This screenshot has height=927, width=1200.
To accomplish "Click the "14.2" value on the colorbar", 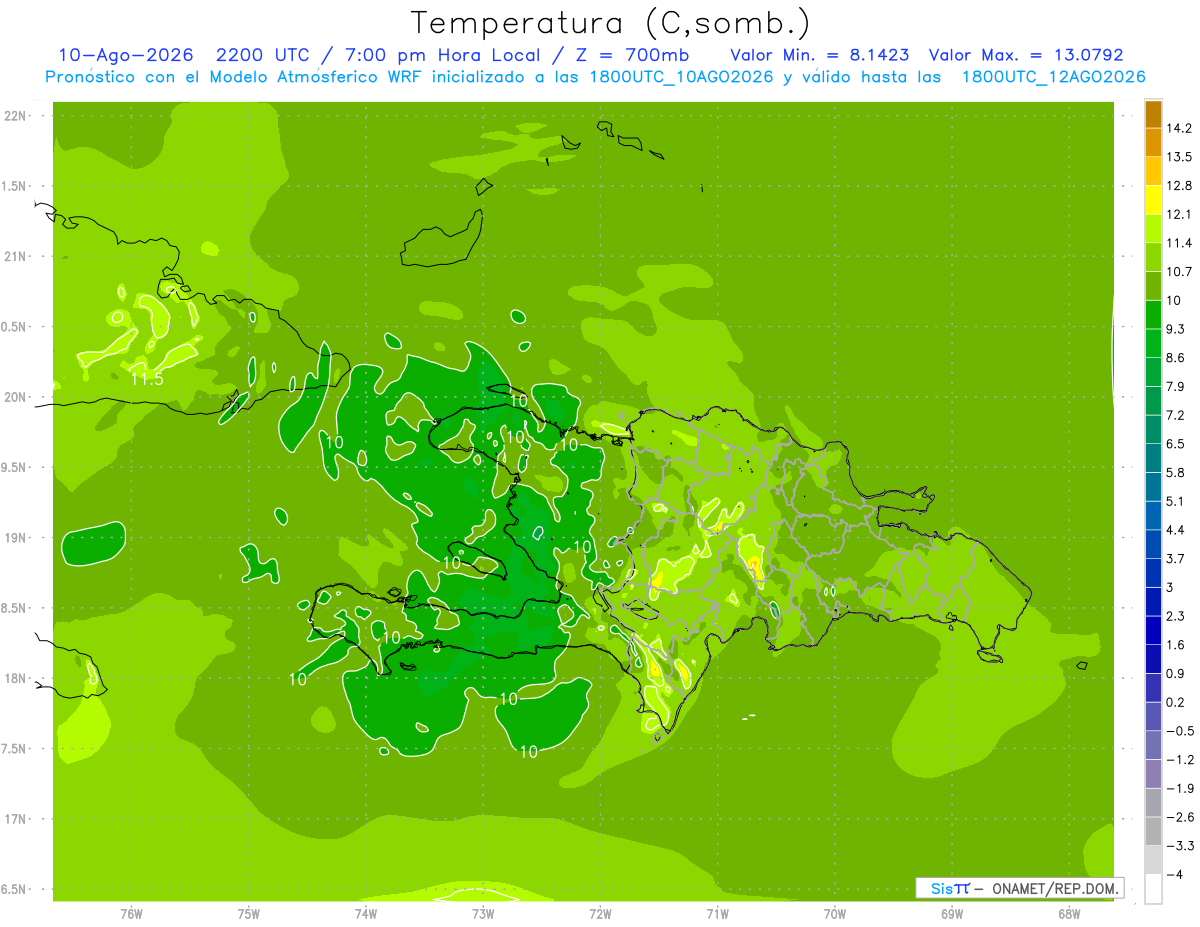I will [x=1179, y=128].
